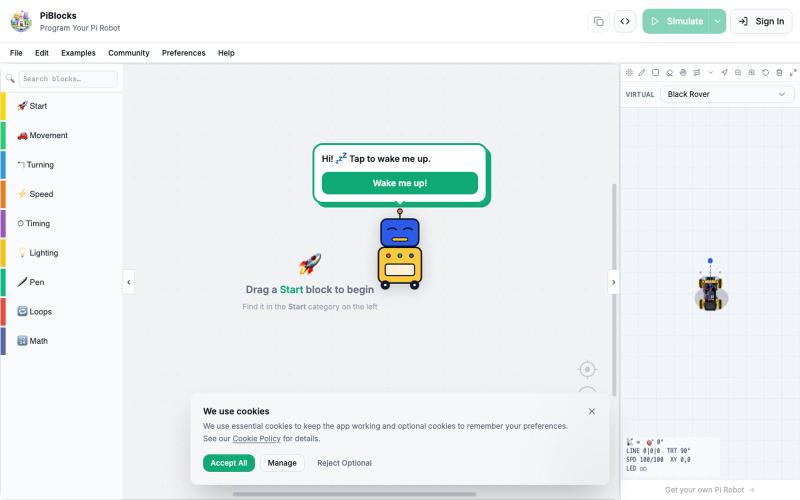Open the Black Rover robot dropdown
This screenshot has height=500, width=800.
coord(727,94)
